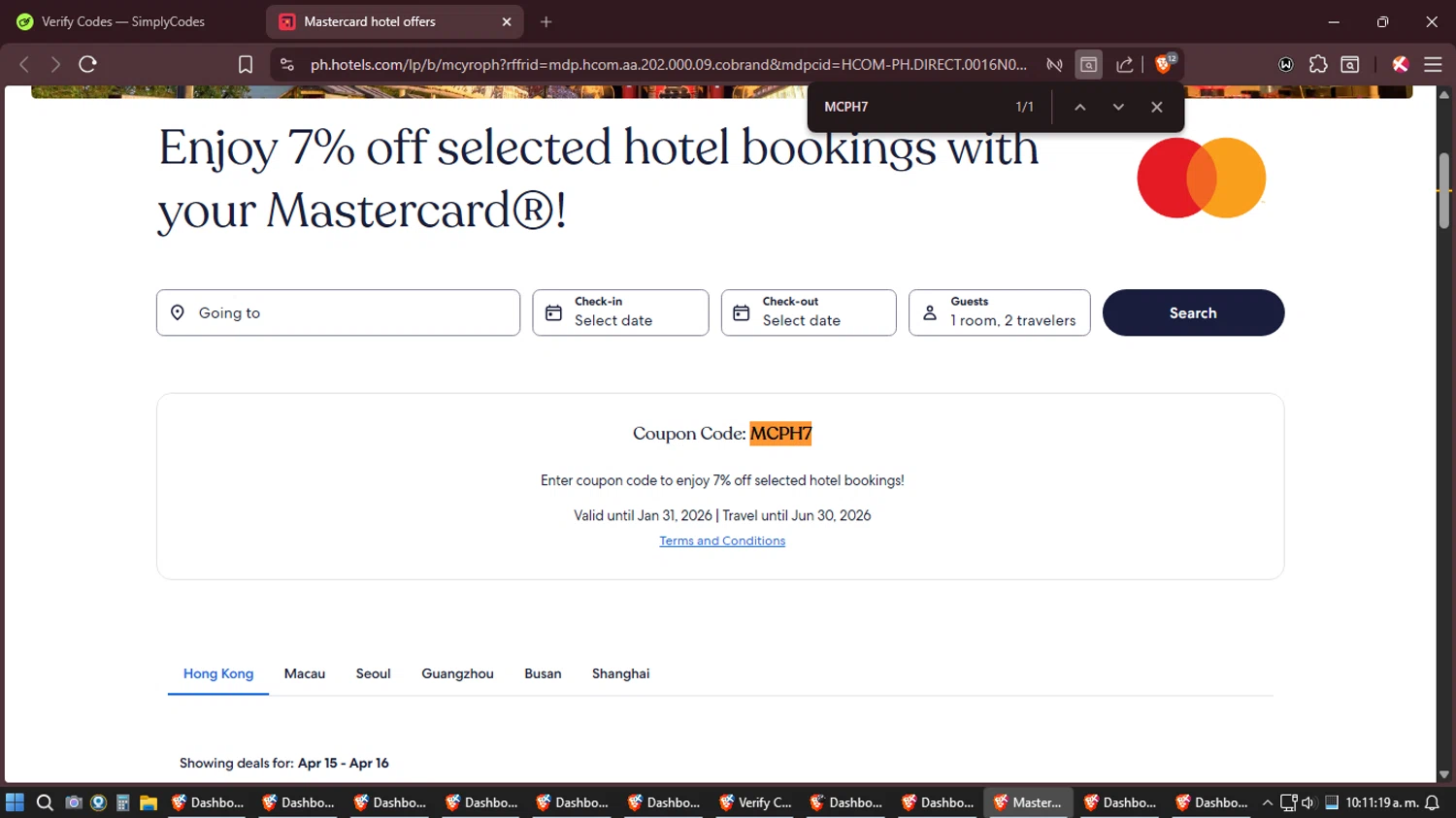The width and height of the screenshot is (1456, 818).
Task: Bookmark this page using the bookmark icon
Action: tap(246, 64)
